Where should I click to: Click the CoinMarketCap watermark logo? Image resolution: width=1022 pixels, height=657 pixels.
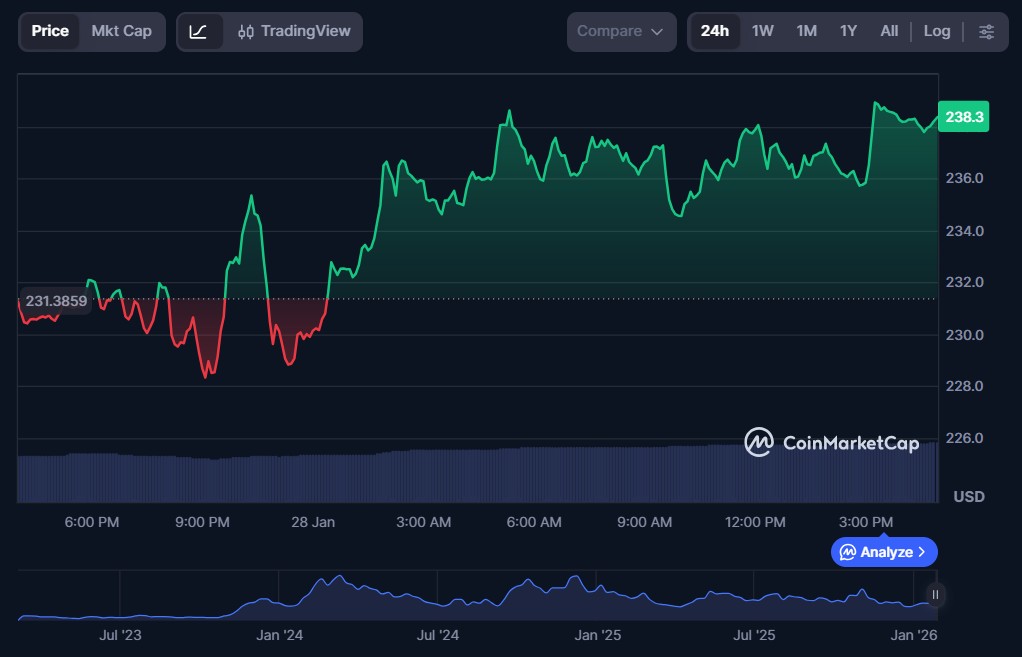[831, 442]
